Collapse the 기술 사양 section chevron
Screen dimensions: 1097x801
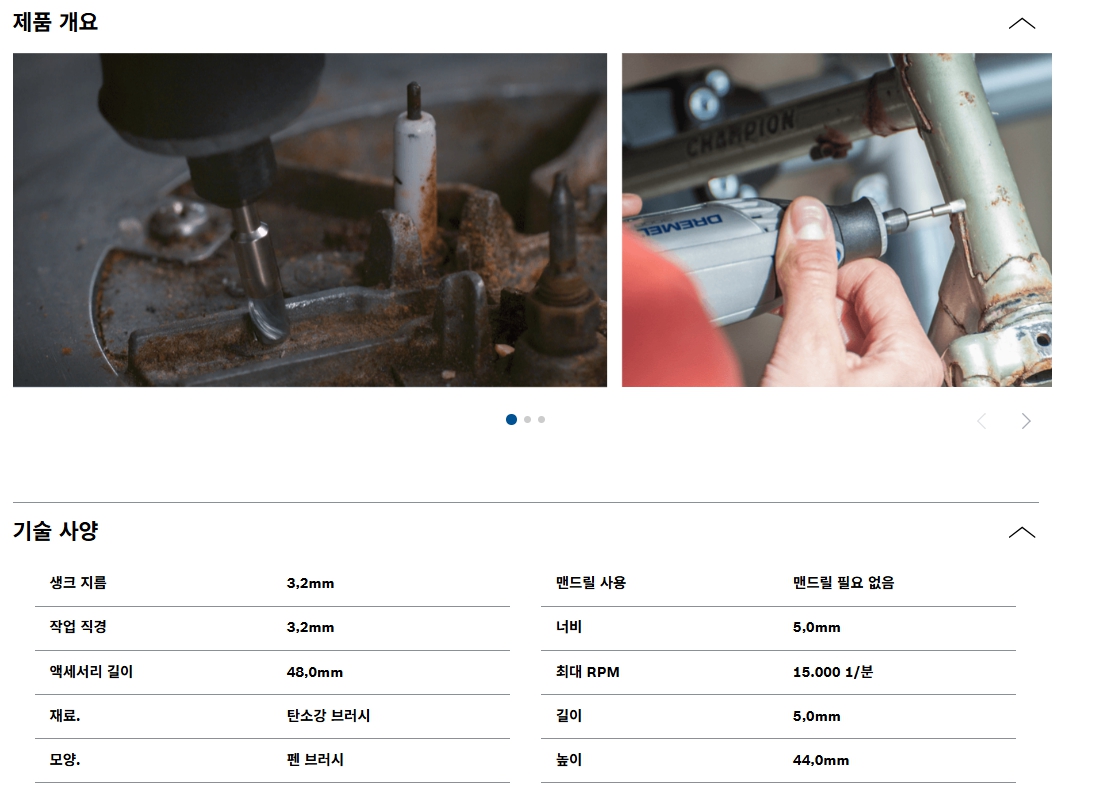click(1021, 532)
